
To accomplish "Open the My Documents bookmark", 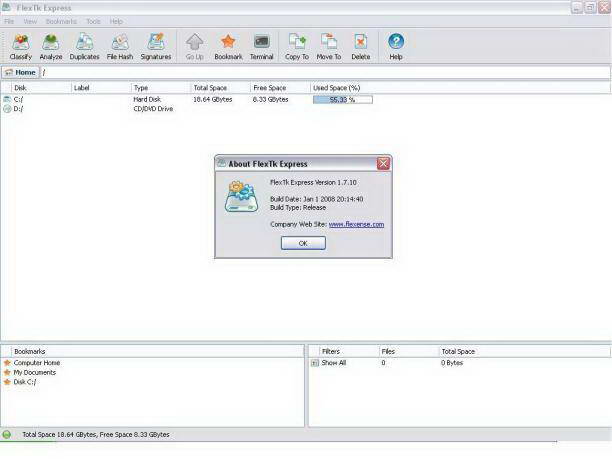I will click(x=35, y=373).
